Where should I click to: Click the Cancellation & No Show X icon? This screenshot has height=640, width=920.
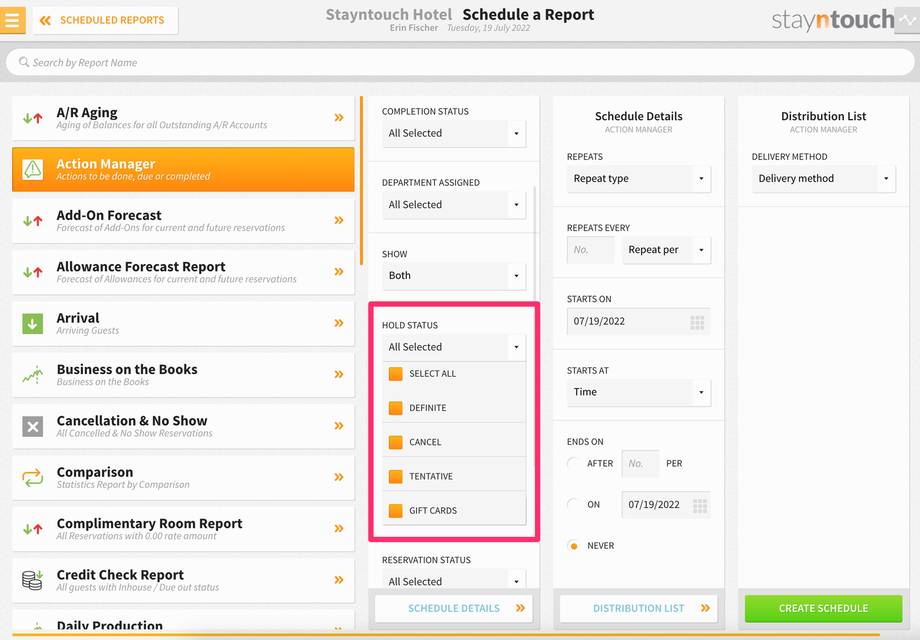(x=33, y=426)
